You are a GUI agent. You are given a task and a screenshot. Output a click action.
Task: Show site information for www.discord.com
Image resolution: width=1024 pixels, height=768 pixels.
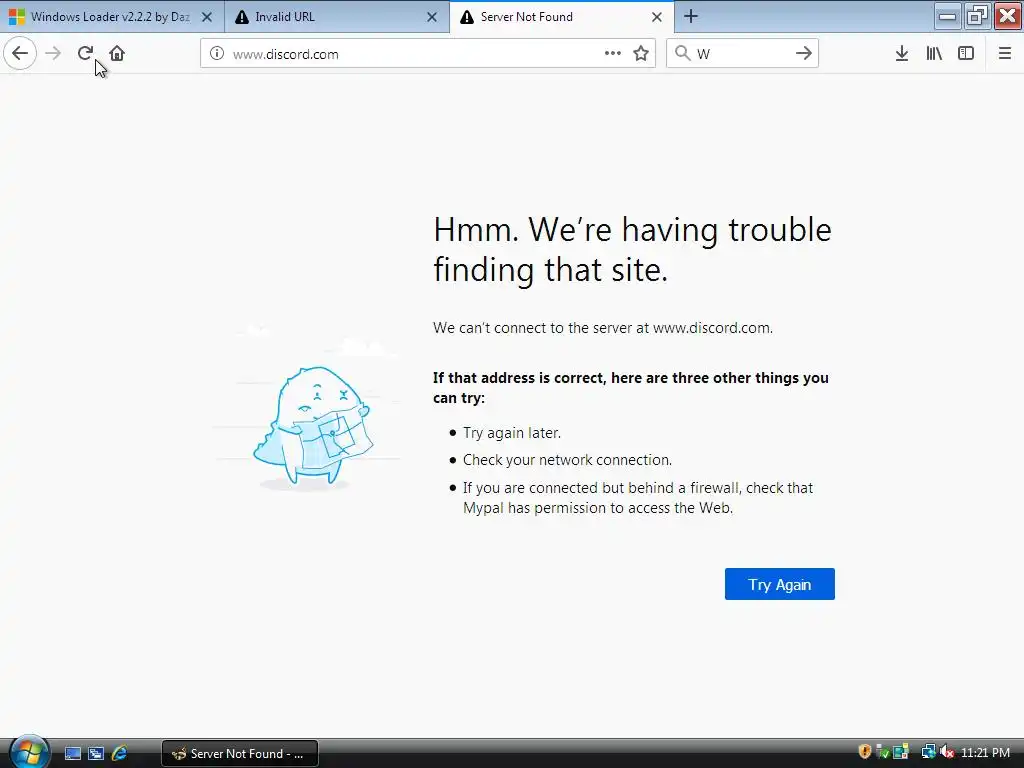coord(217,54)
